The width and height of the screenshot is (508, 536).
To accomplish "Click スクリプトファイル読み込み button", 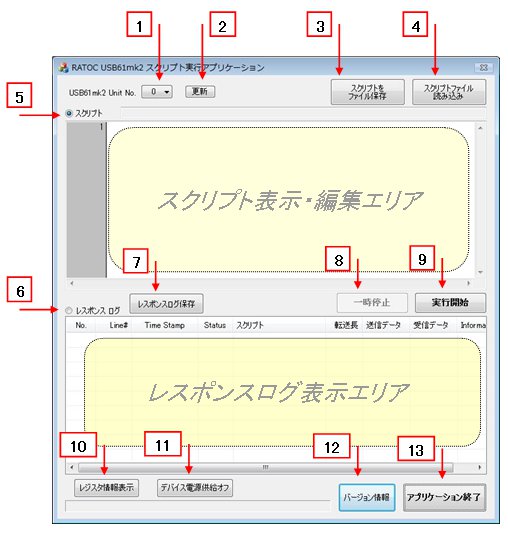I will coord(449,92).
